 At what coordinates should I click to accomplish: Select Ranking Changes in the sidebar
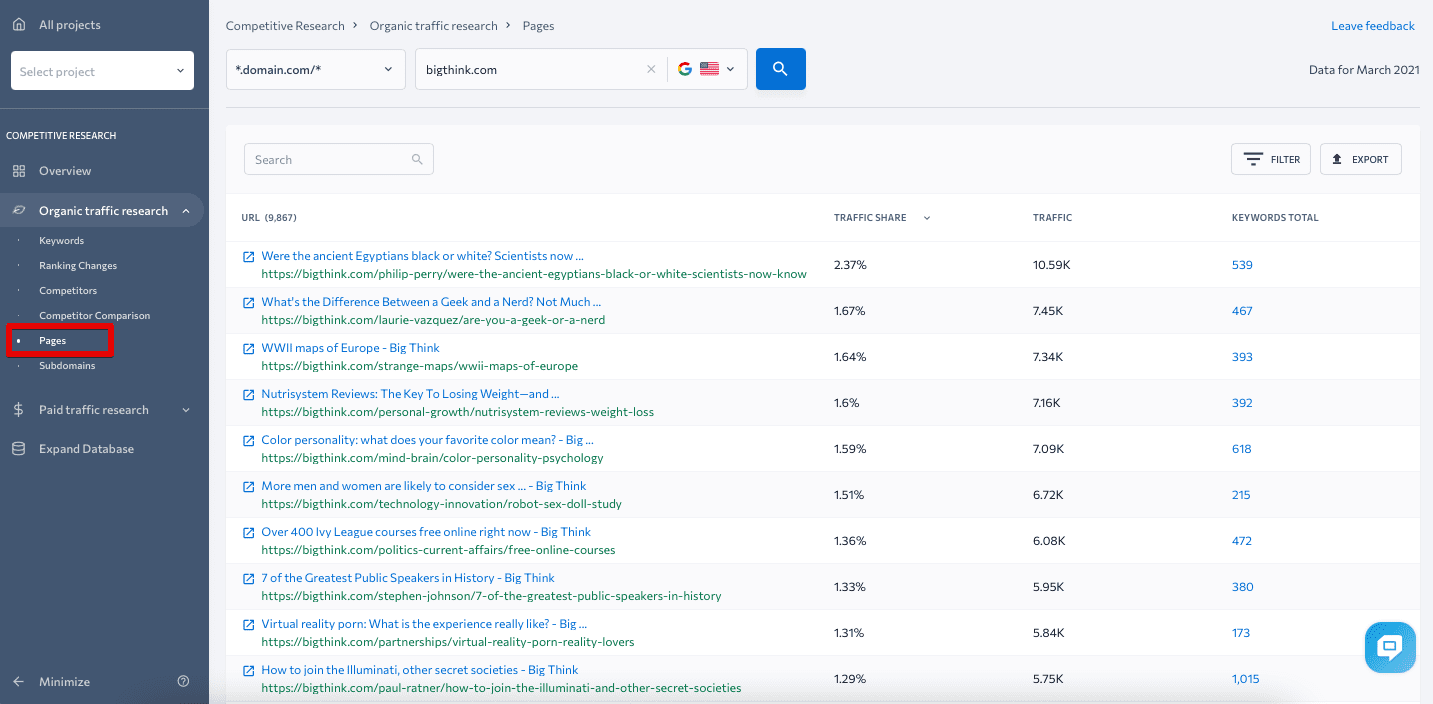78,266
